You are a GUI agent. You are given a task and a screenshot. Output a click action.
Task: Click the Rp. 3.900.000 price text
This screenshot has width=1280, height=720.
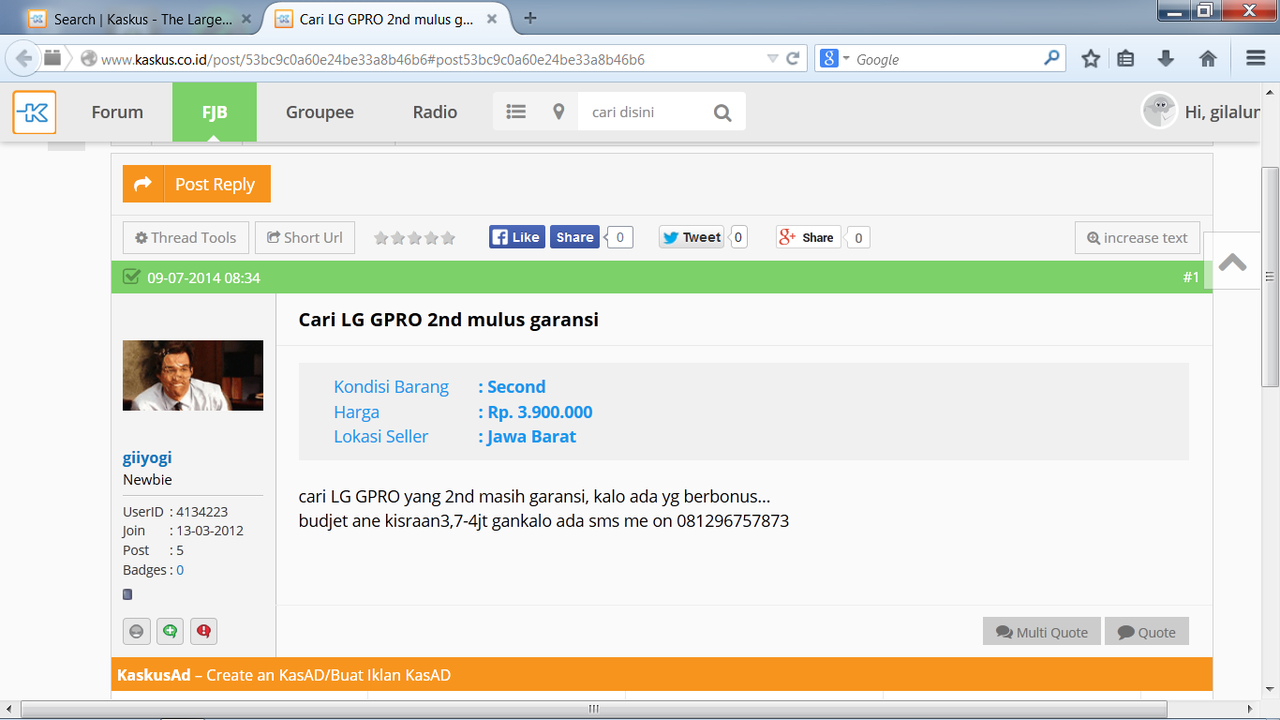click(540, 412)
